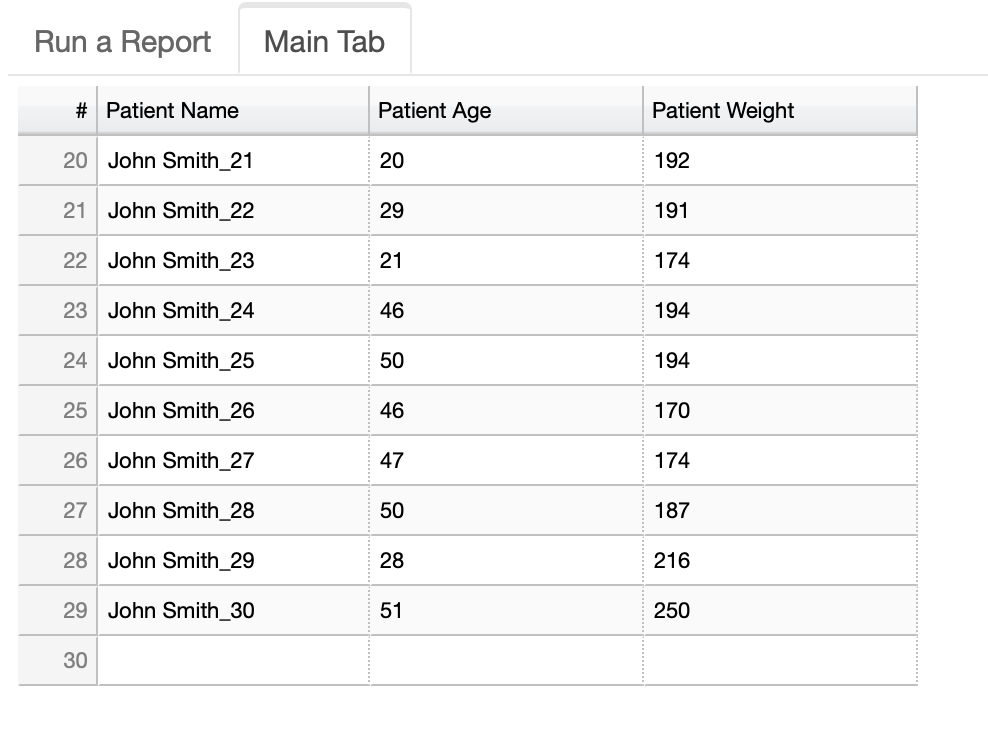Click the cell containing John Smith_30
This screenshot has height=742, width=988.
coord(180,610)
